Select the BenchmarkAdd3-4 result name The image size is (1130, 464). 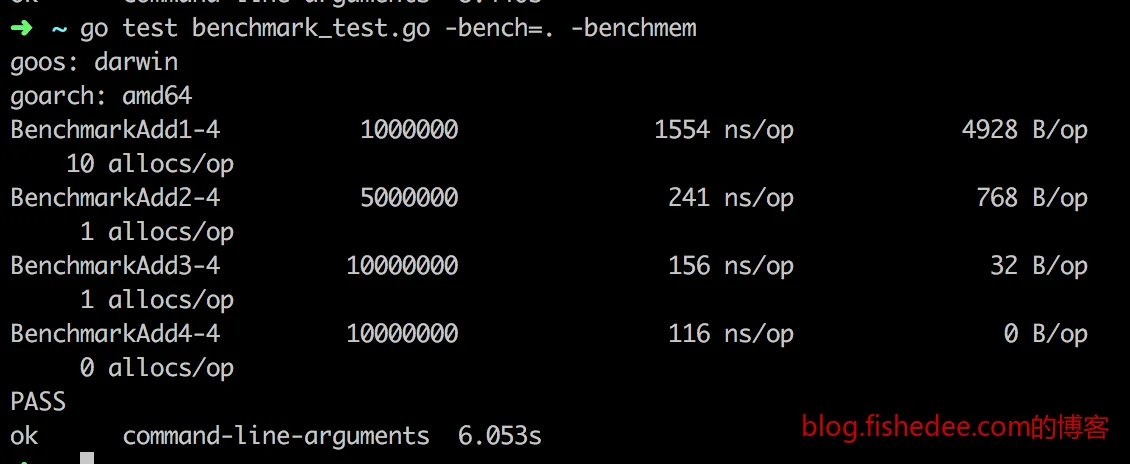pos(115,266)
